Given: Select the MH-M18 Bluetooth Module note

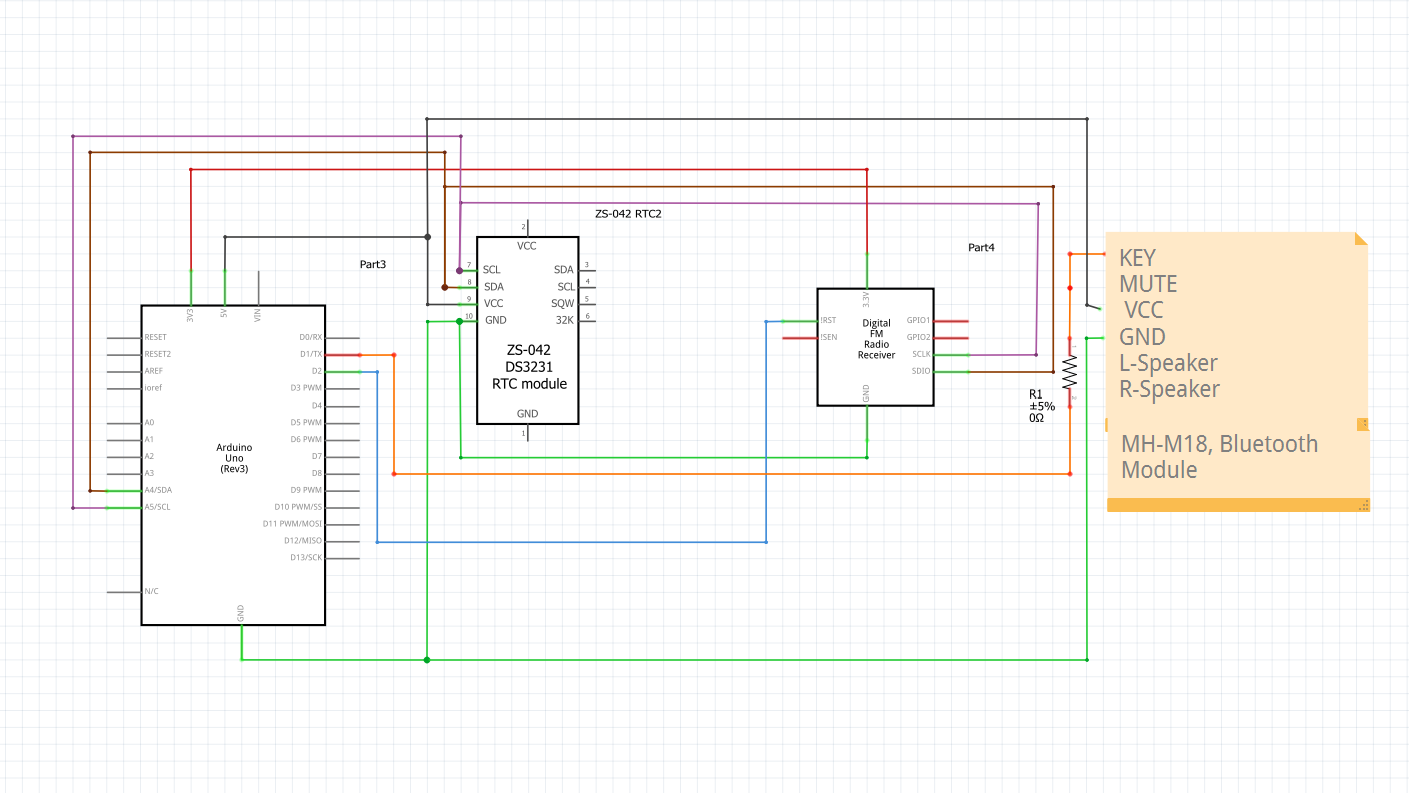Looking at the screenshot, I should coord(1222,456).
